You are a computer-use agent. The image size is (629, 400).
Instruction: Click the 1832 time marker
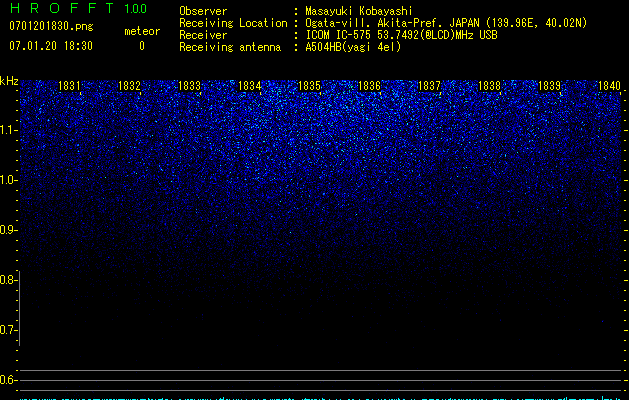130,86
